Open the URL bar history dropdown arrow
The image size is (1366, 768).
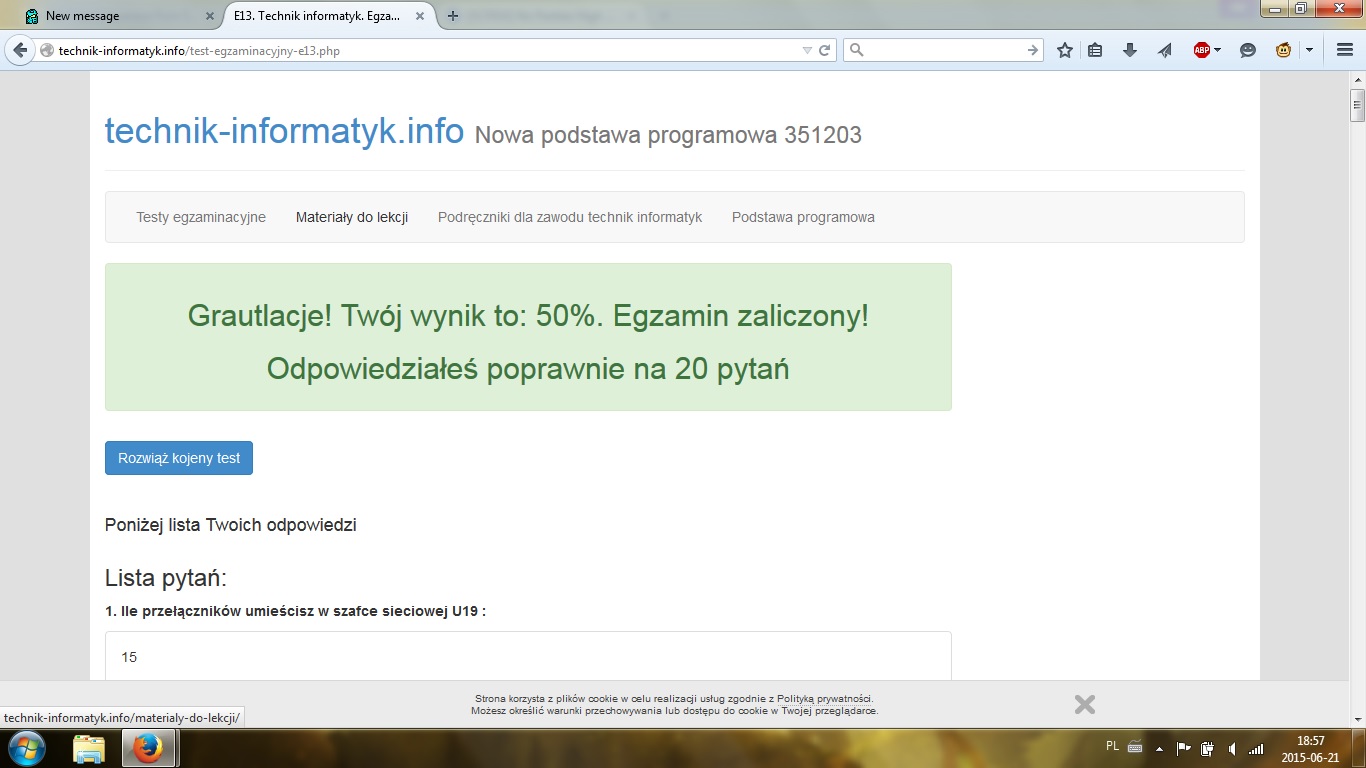pyautogui.click(x=807, y=50)
